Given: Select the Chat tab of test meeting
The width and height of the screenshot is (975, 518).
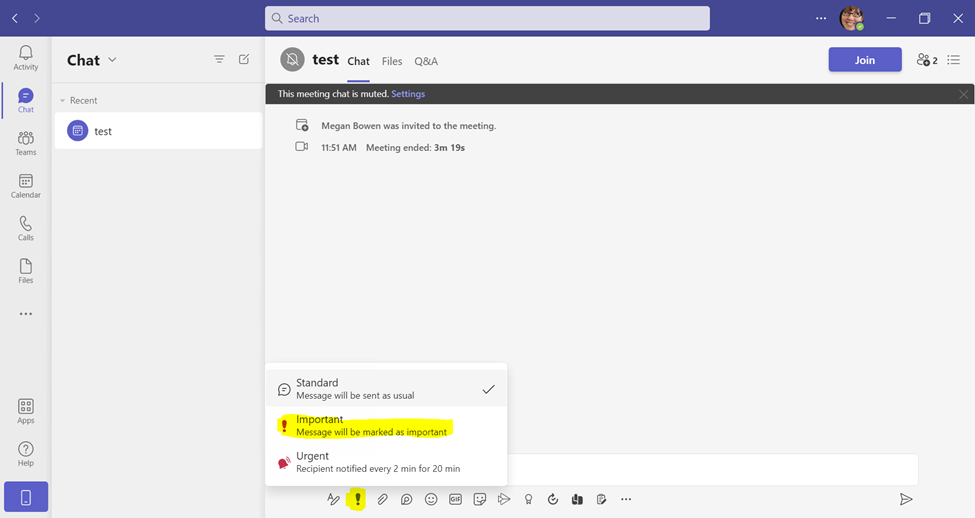Looking at the screenshot, I should point(358,61).
